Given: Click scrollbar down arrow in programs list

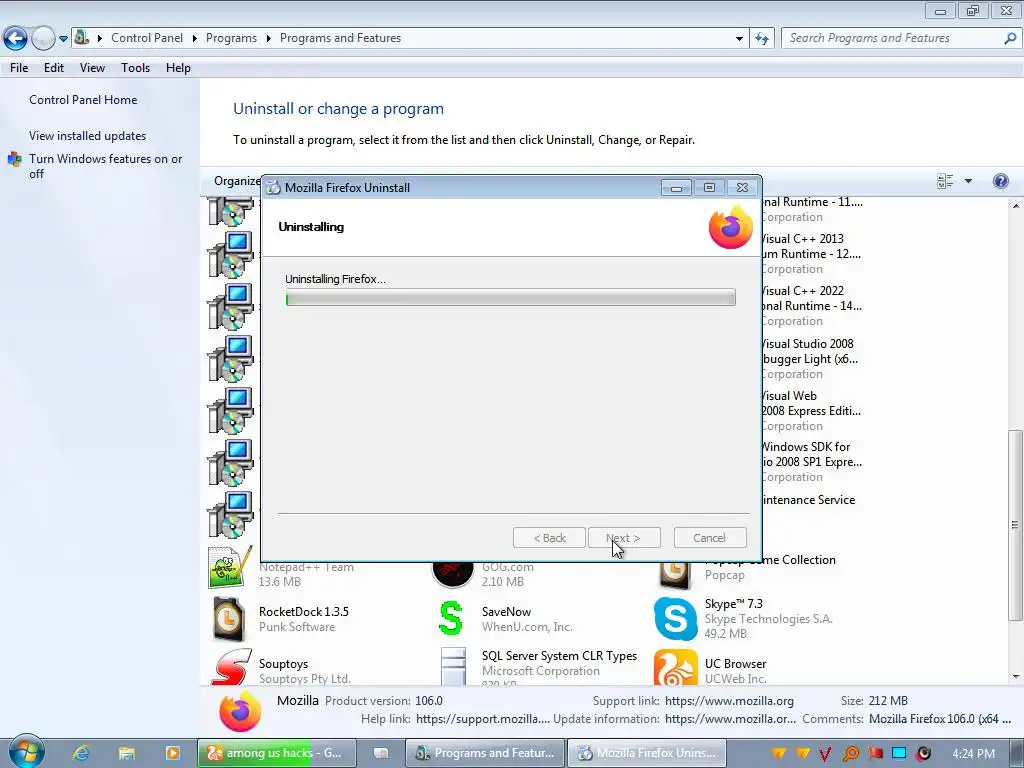Looking at the screenshot, I should click(x=1016, y=677).
